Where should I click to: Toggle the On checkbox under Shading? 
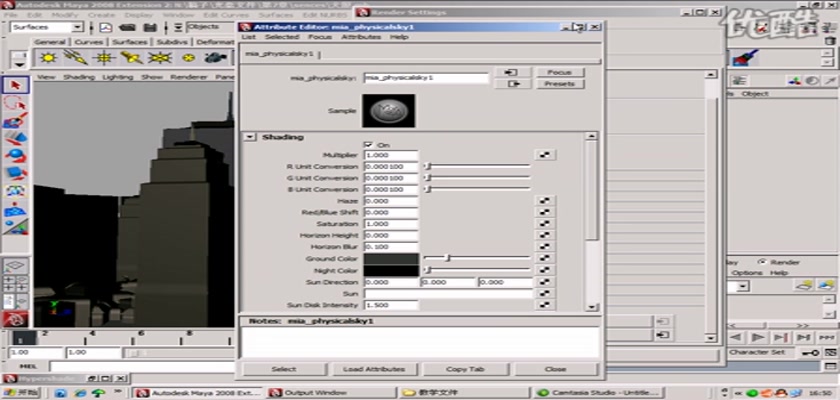pos(369,145)
